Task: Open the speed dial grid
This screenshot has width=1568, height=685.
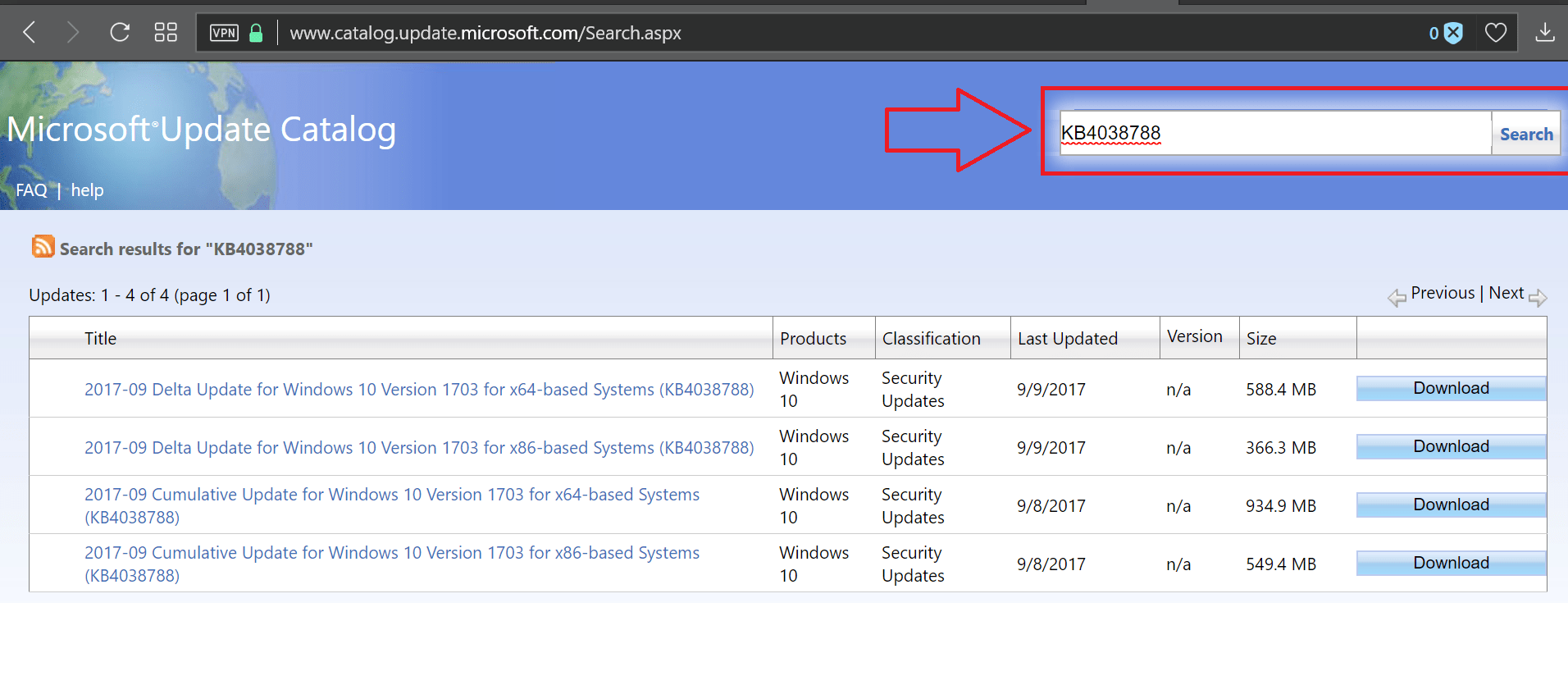Action: coord(166,33)
